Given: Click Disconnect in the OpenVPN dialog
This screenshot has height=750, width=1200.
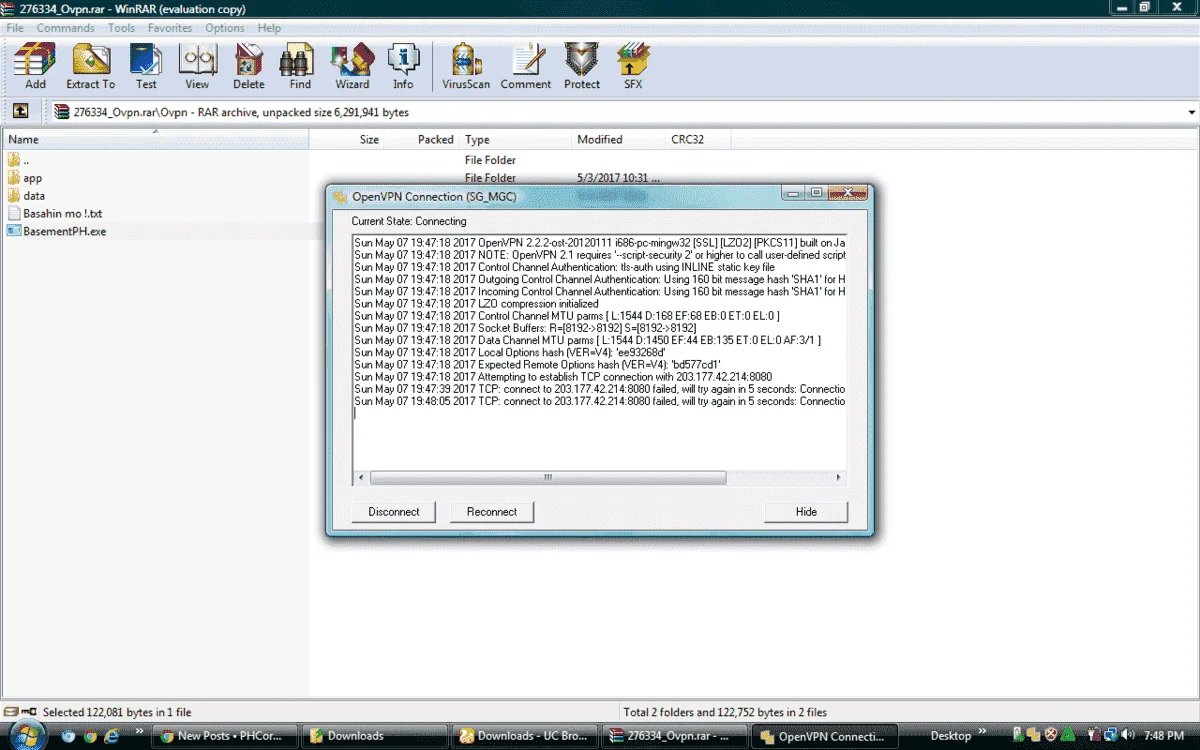Looking at the screenshot, I should click(394, 511).
